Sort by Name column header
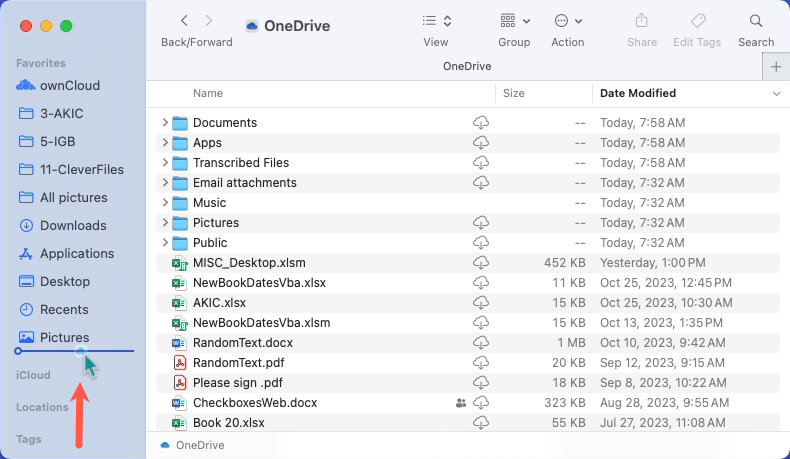Image resolution: width=790 pixels, height=459 pixels. coord(208,93)
